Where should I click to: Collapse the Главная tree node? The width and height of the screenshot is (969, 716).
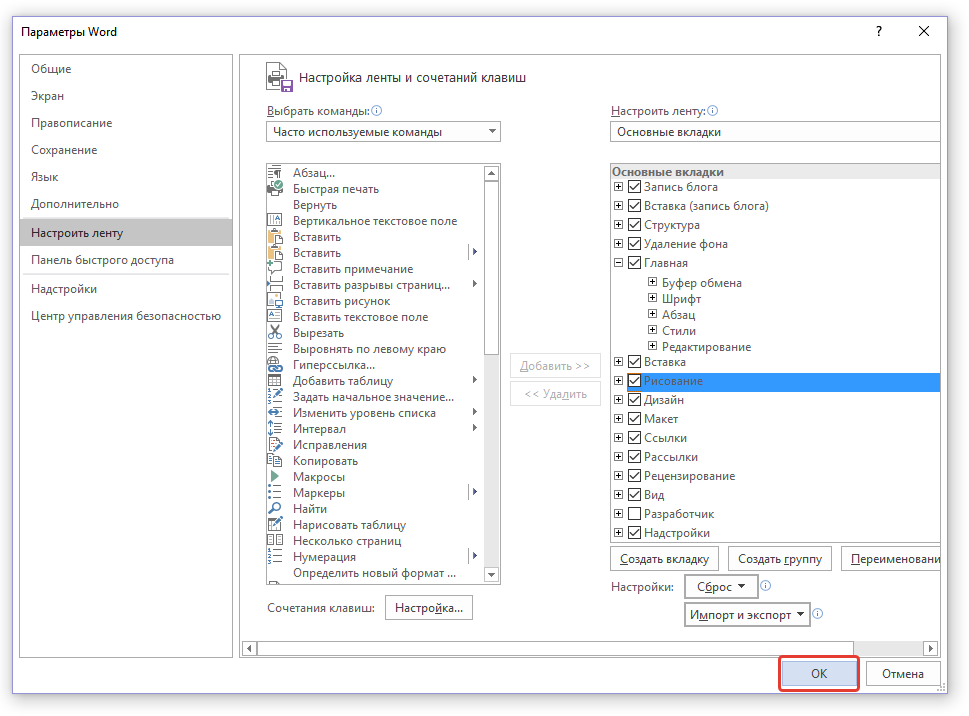(x=619, y=263)
